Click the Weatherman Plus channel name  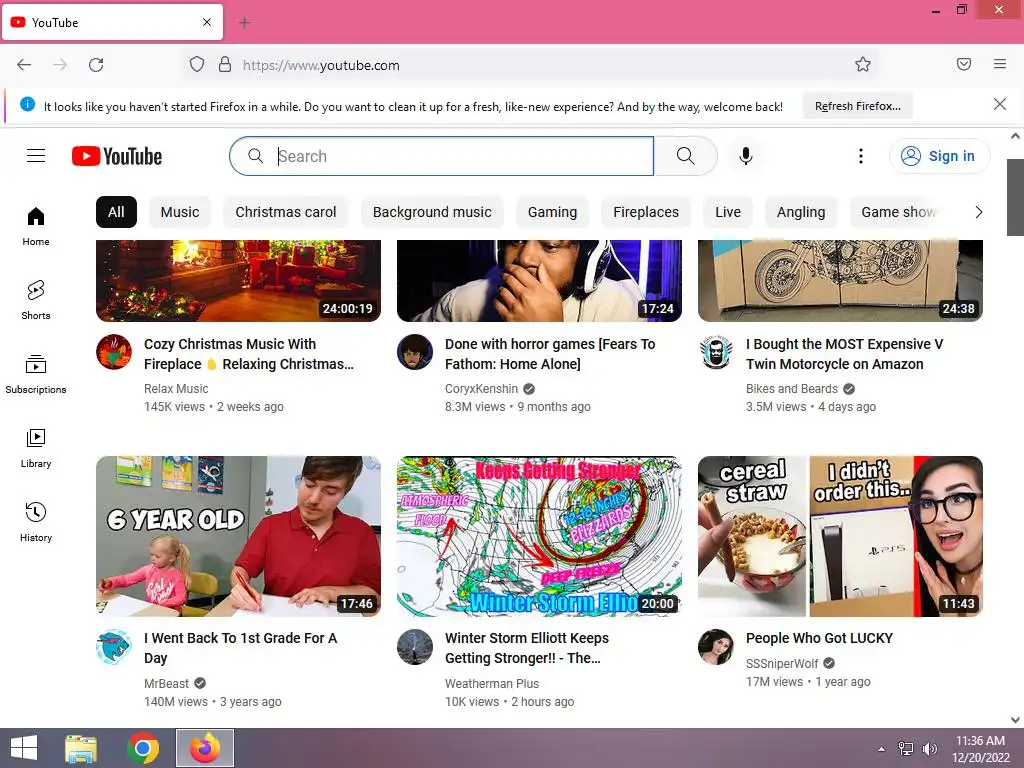pos(492,684)
